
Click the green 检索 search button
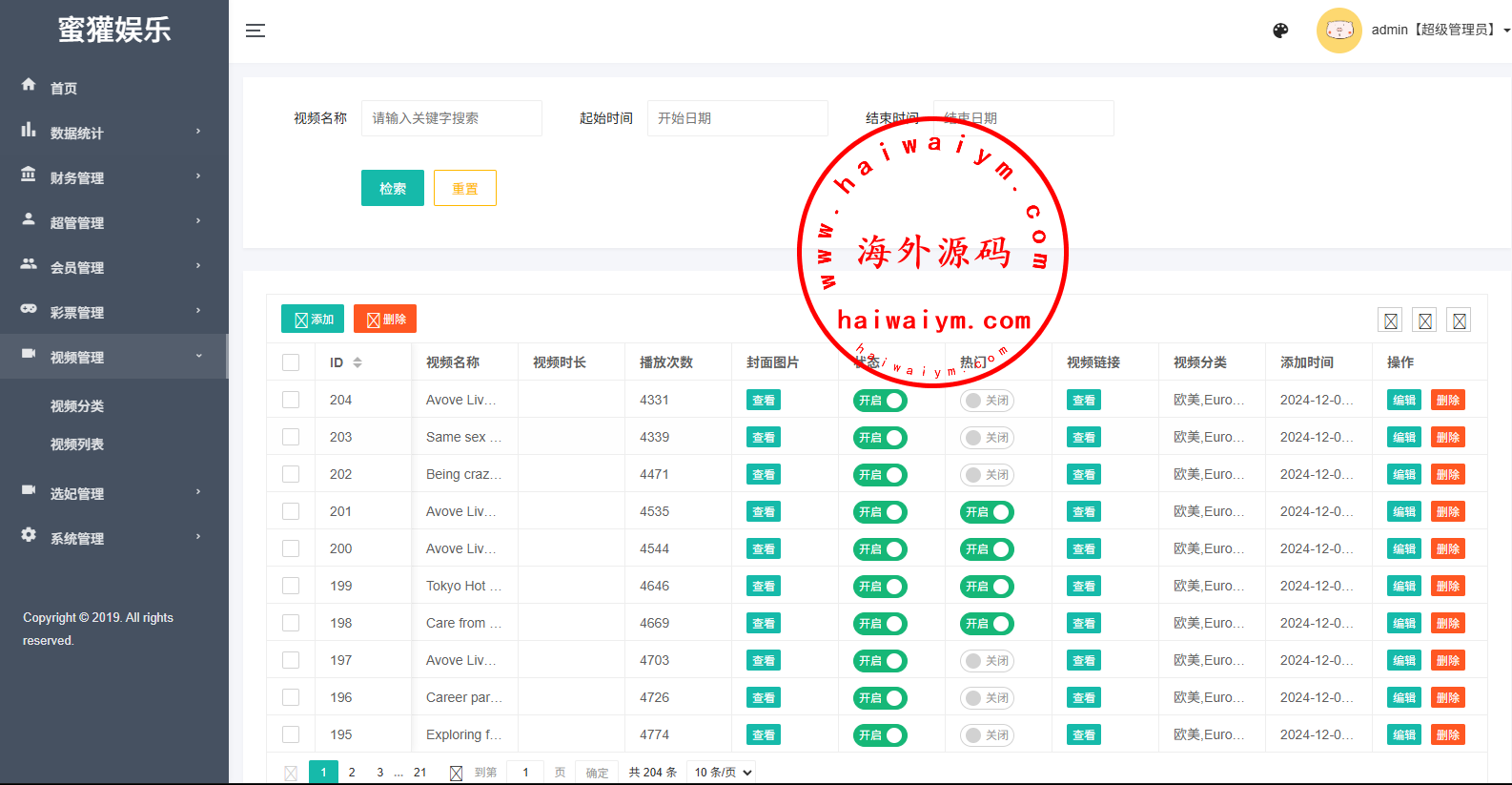pyautogui.click(x=392, y=188)
